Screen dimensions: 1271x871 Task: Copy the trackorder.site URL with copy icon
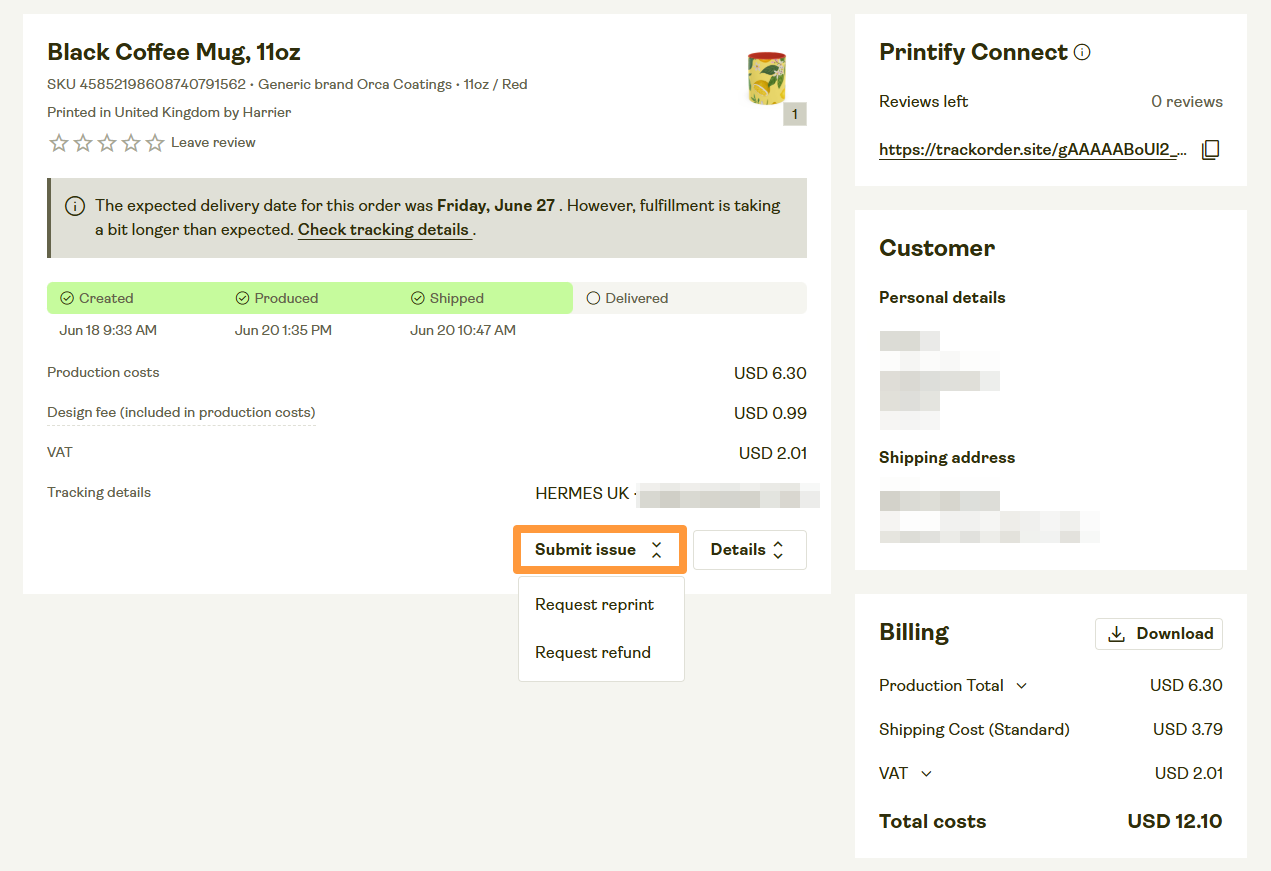click(1210, 148)
